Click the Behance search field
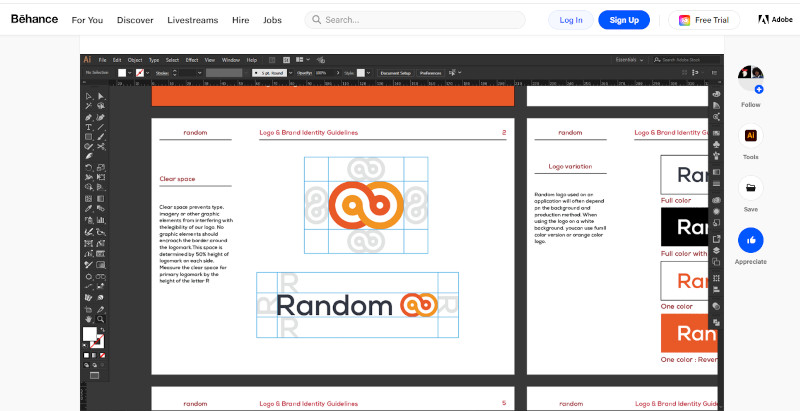This screenshot has height=411, width=800. [415, 20]
